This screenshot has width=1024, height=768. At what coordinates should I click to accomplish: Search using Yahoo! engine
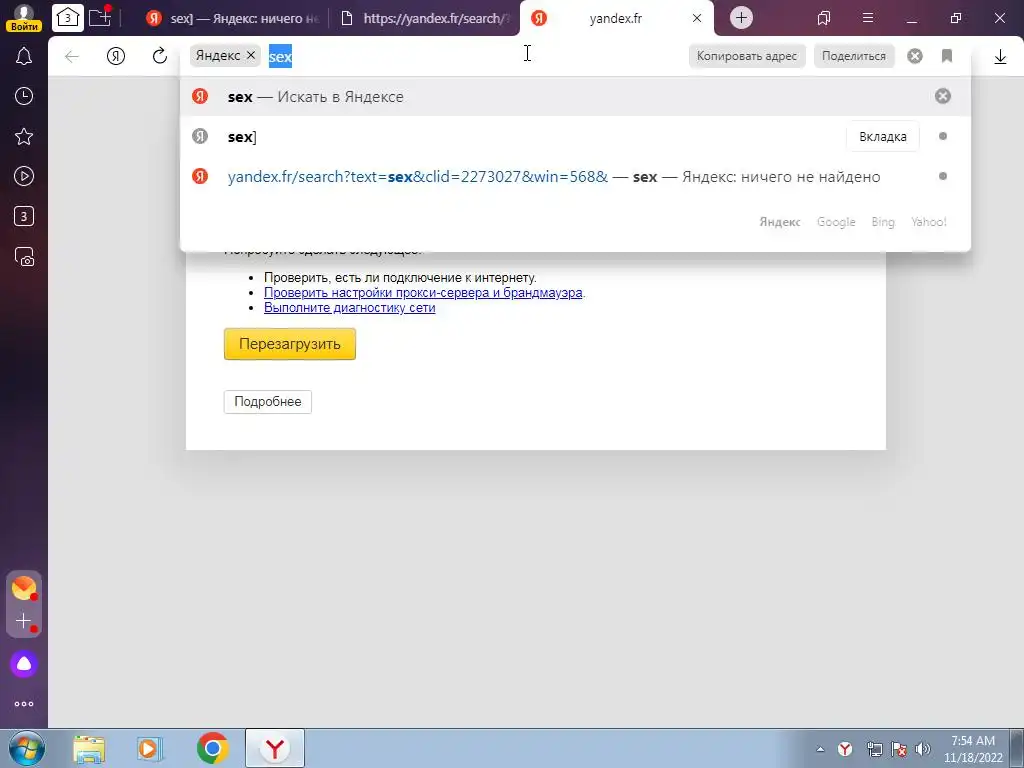click(929, 222)
